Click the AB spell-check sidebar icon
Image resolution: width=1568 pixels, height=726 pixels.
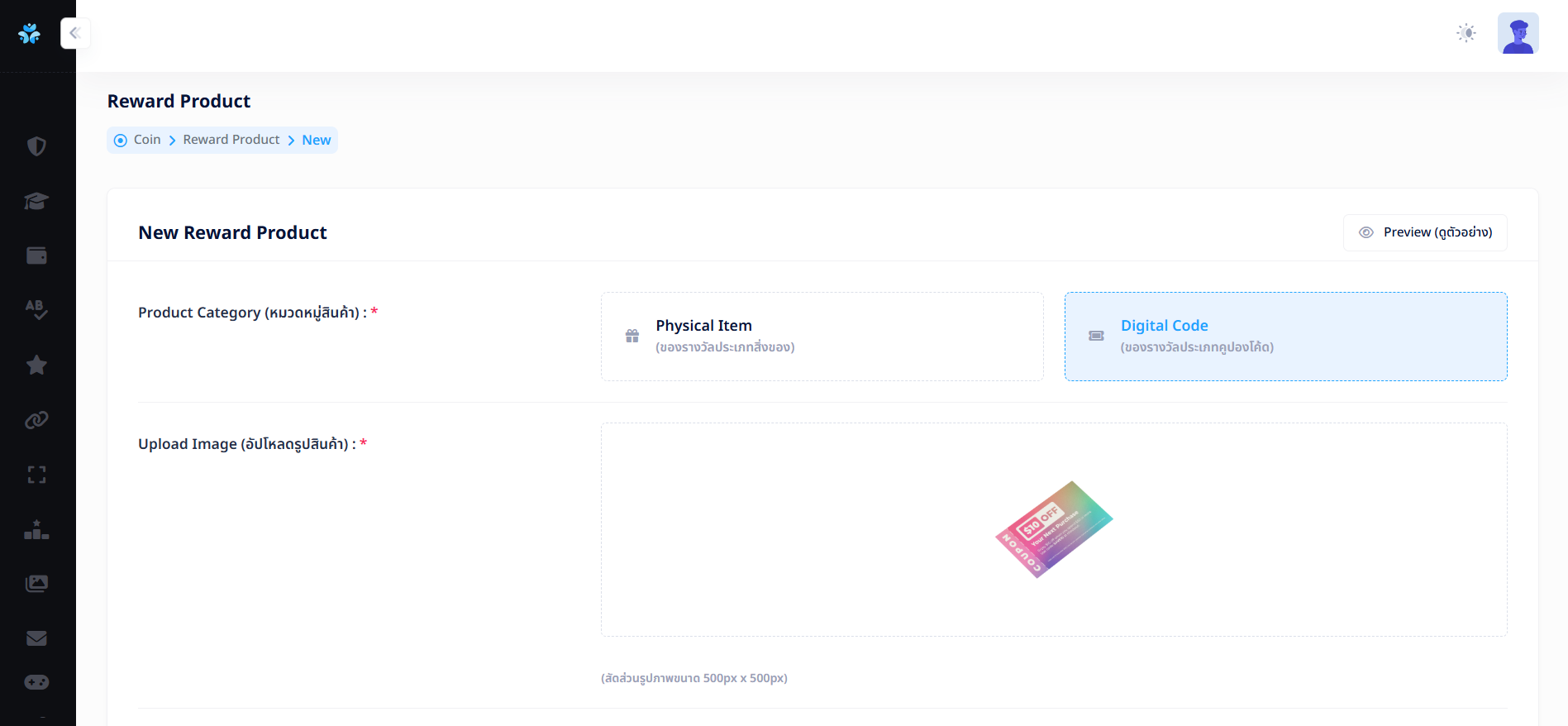pos(36,310)
